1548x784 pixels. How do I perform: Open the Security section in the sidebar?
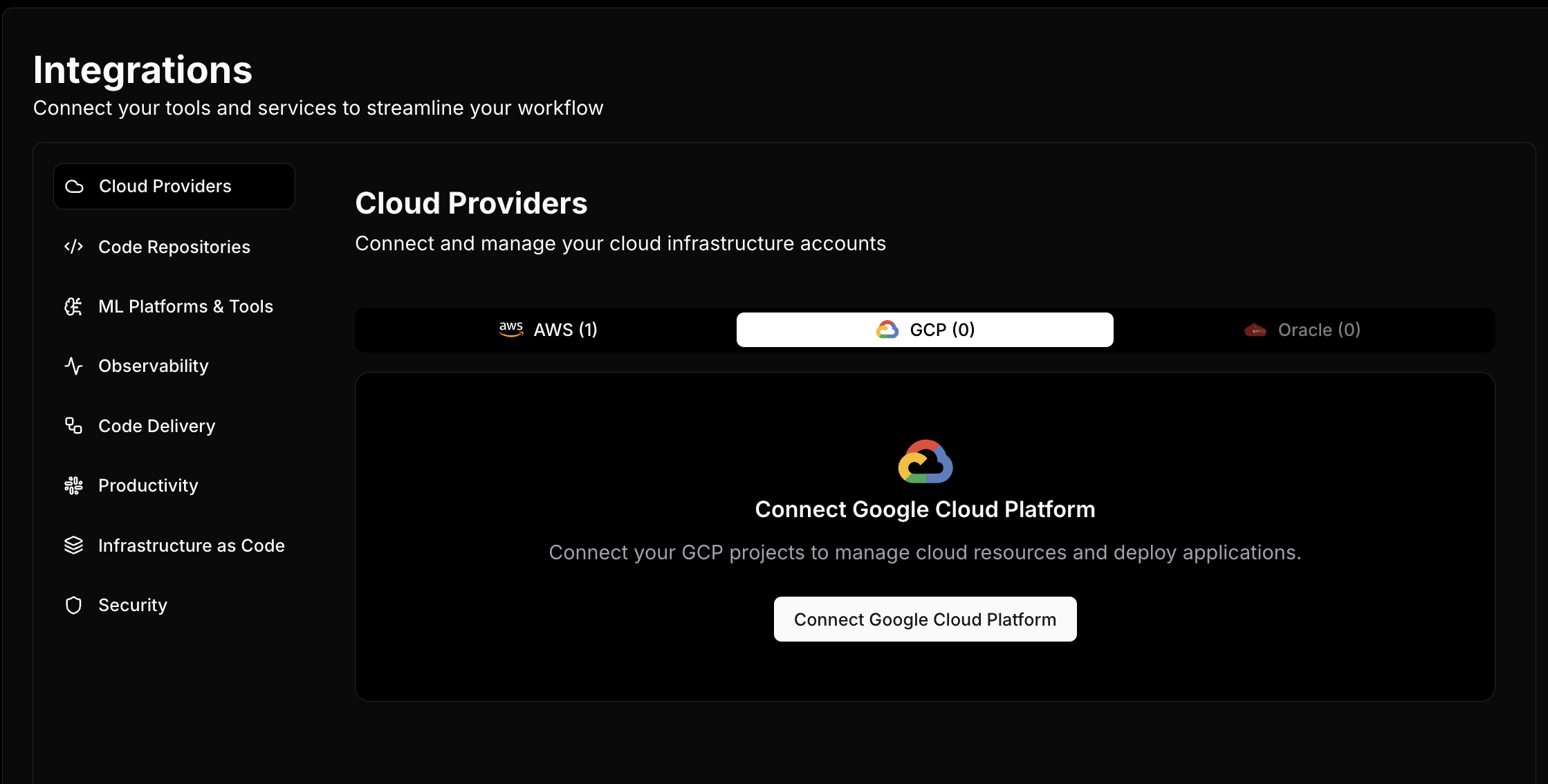[132, 604]
